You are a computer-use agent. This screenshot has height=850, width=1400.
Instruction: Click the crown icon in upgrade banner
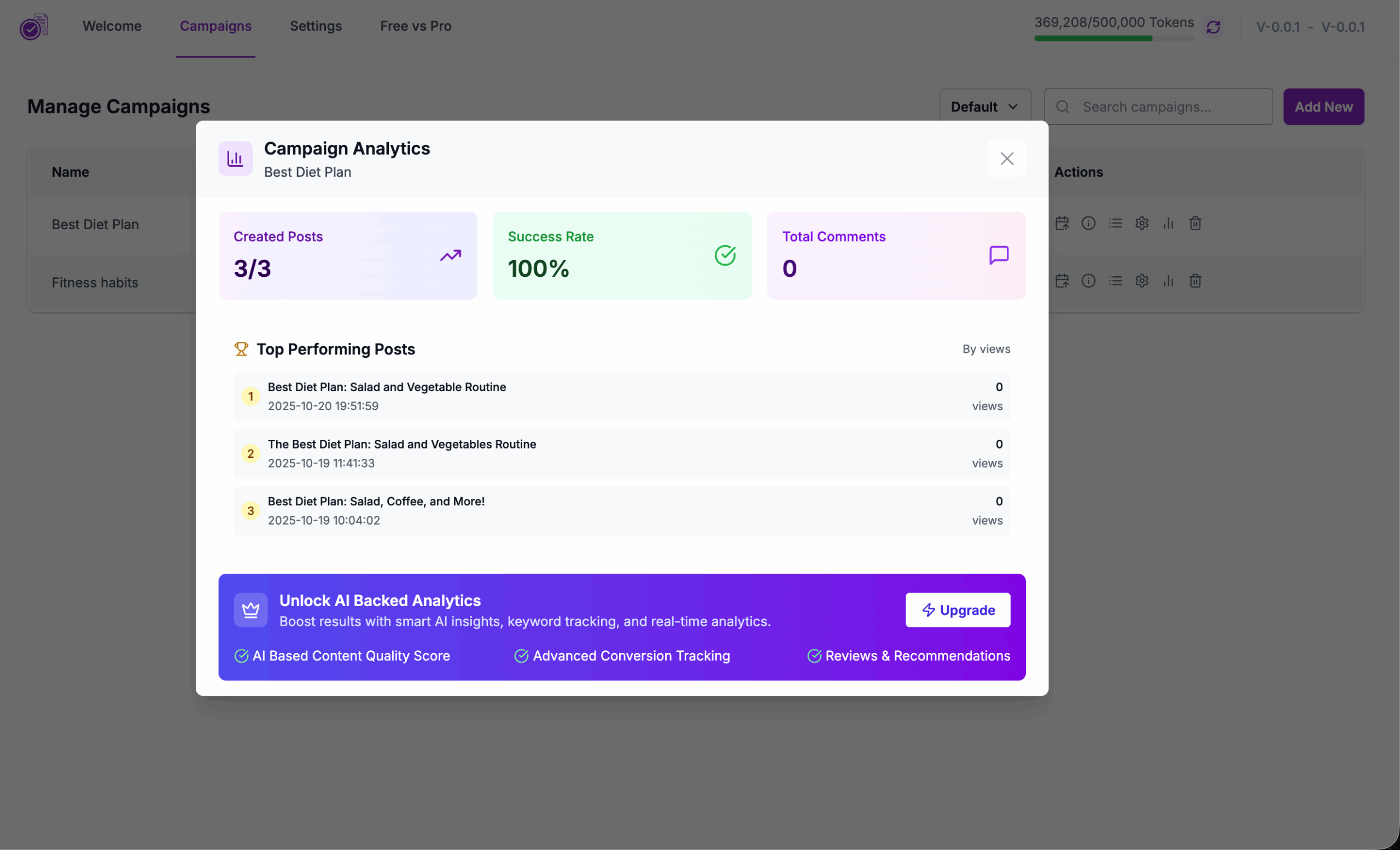point(250,610)
